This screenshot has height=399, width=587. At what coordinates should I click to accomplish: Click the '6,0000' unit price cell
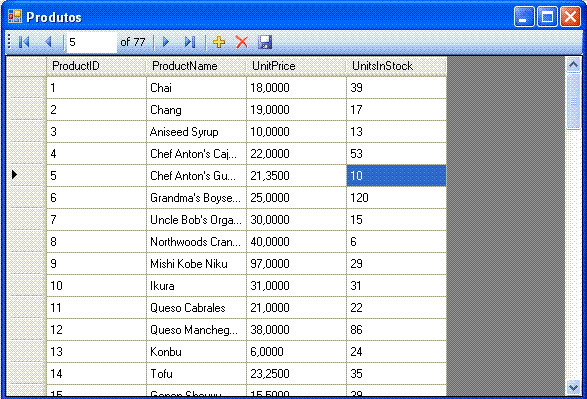pyautogui.click(x=296, y=351)
